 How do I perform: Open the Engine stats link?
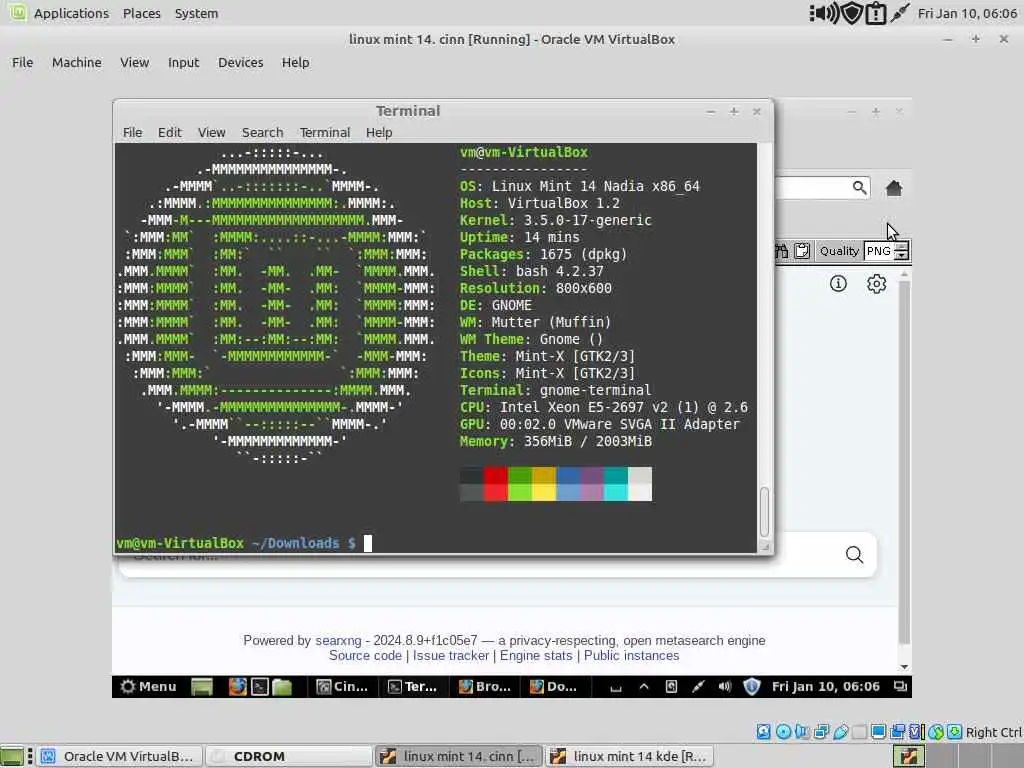point(536,656)
